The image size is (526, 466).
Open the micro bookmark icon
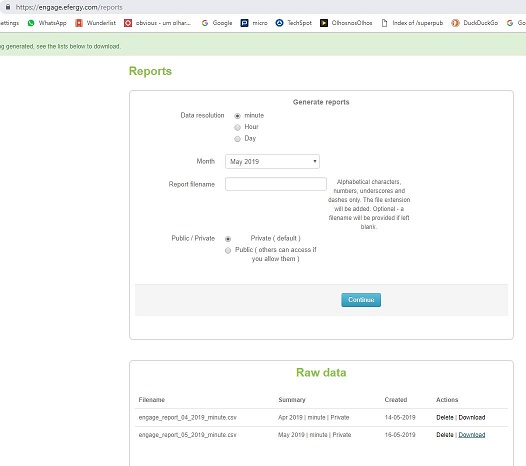(x=245, y=23)
